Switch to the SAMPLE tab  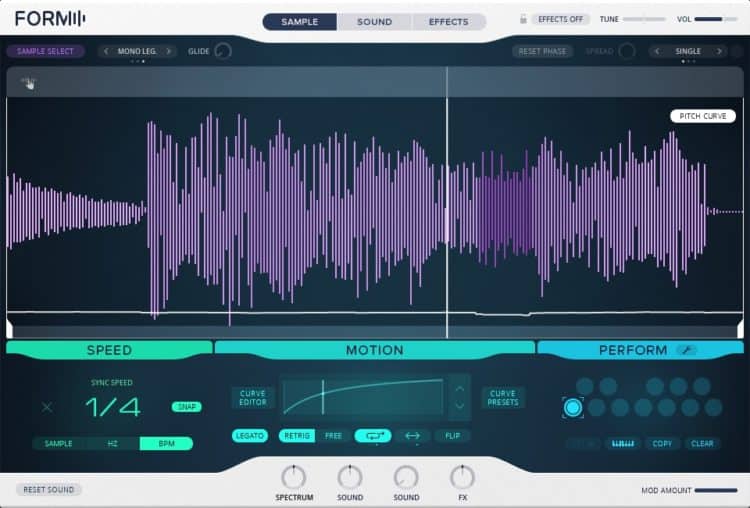(299, 22)
